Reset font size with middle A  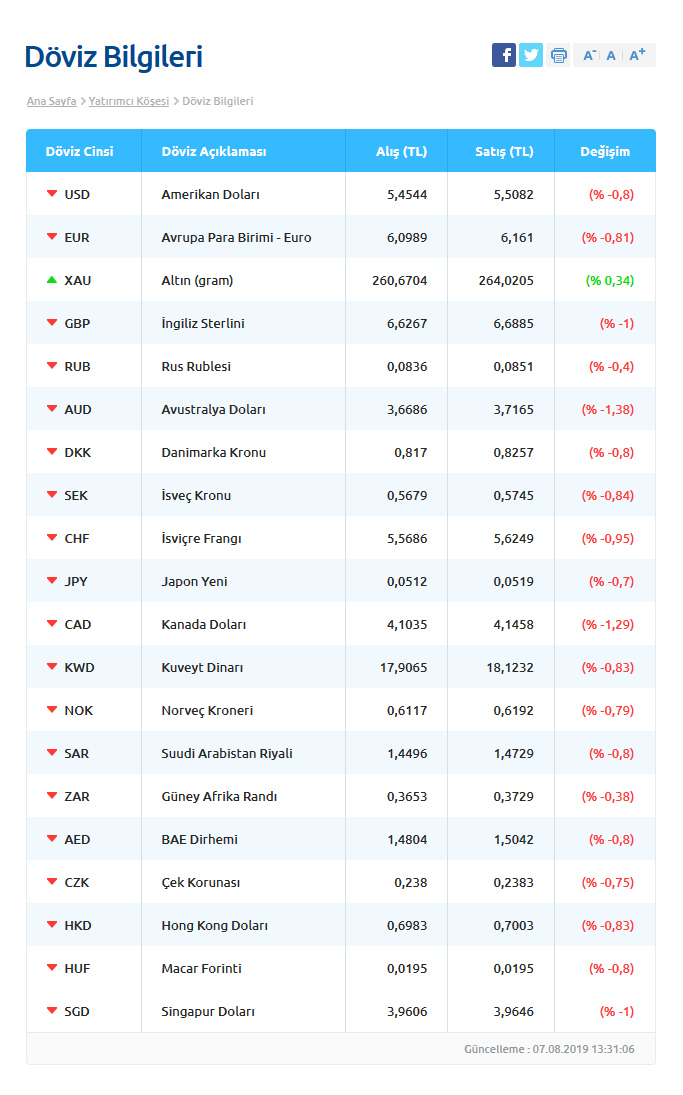[x=611, y=56]
